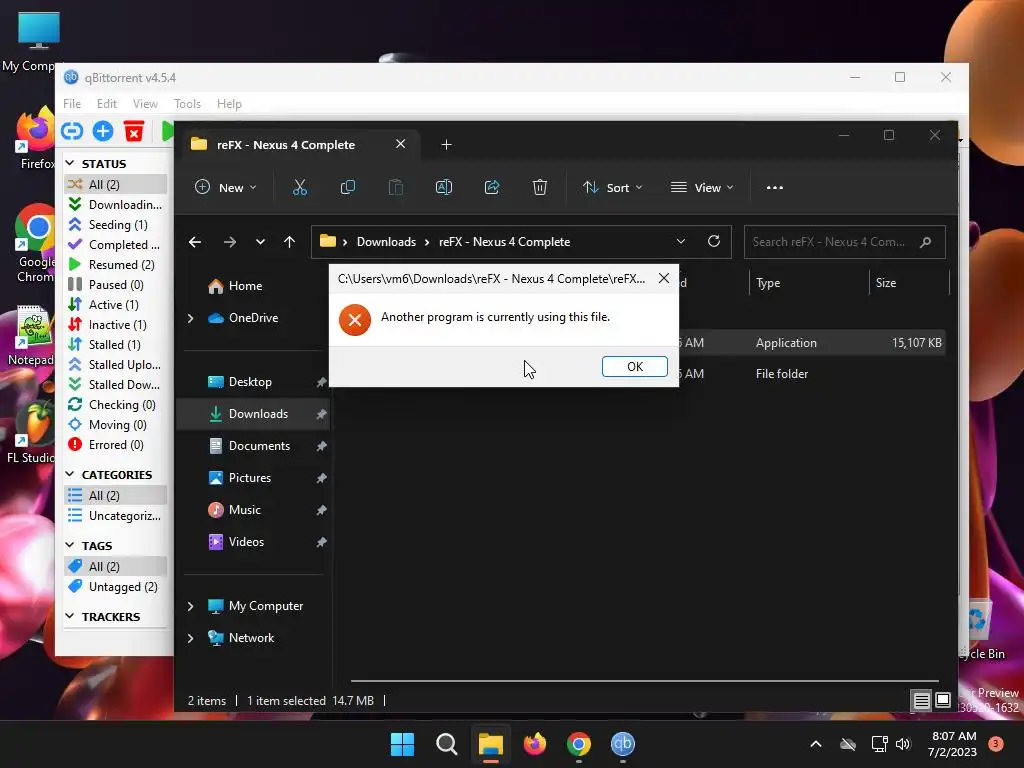Select Untagged (2) in qBittorrent
Image resolution: width=1024 pixels, height=768 pixels.
(116, 586)
